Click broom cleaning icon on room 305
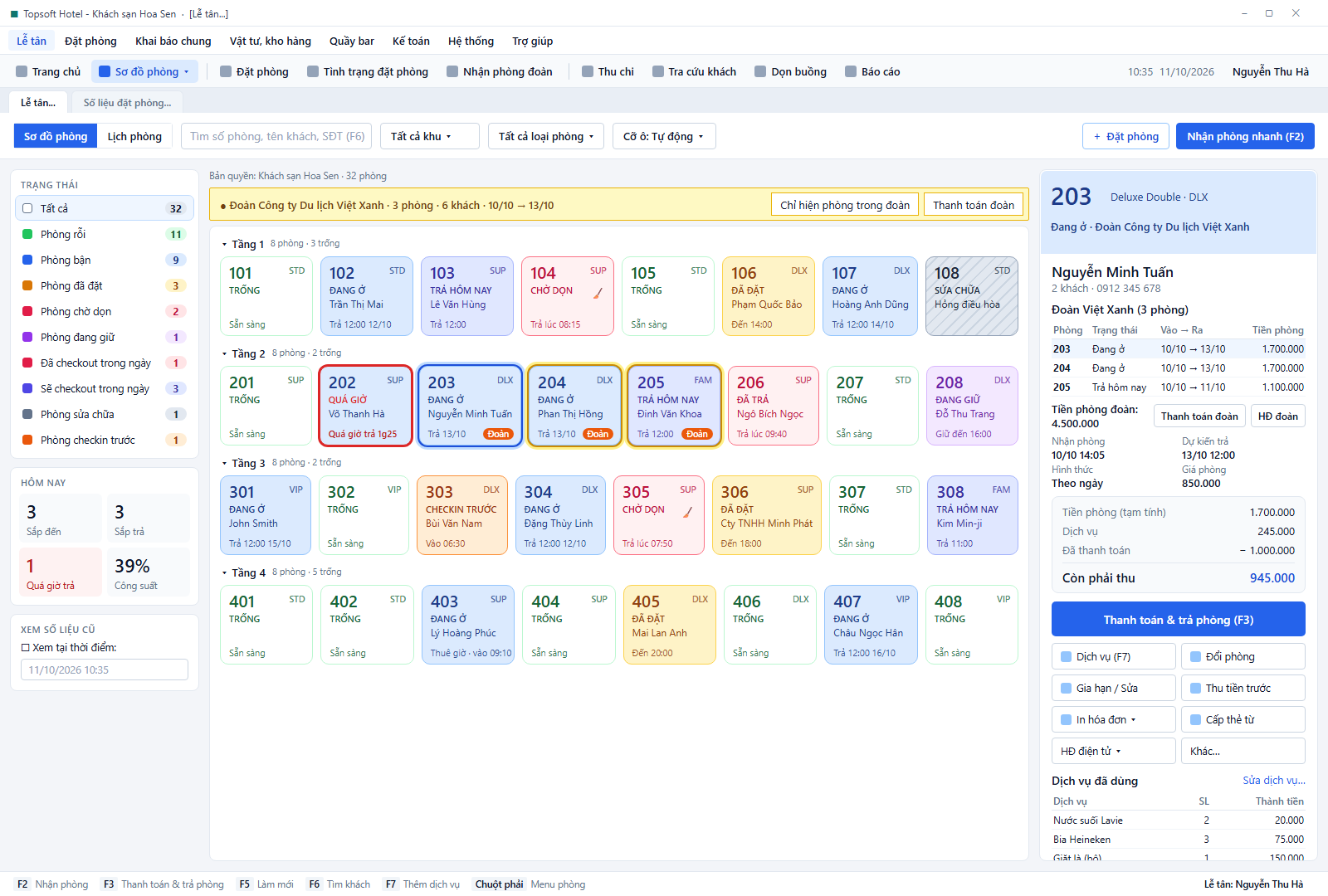Image resolution: width=1328 pixels, height=896 pixels. tap(687, 512)
